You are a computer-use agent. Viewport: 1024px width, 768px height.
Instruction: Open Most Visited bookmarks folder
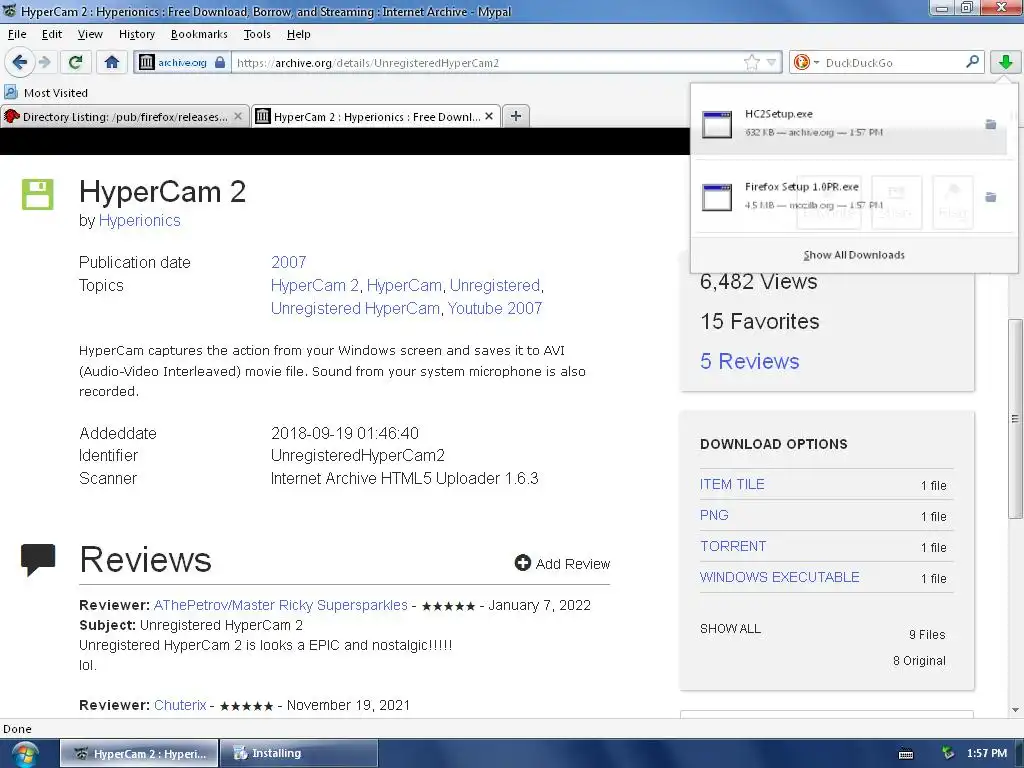[x=46, y=93]
